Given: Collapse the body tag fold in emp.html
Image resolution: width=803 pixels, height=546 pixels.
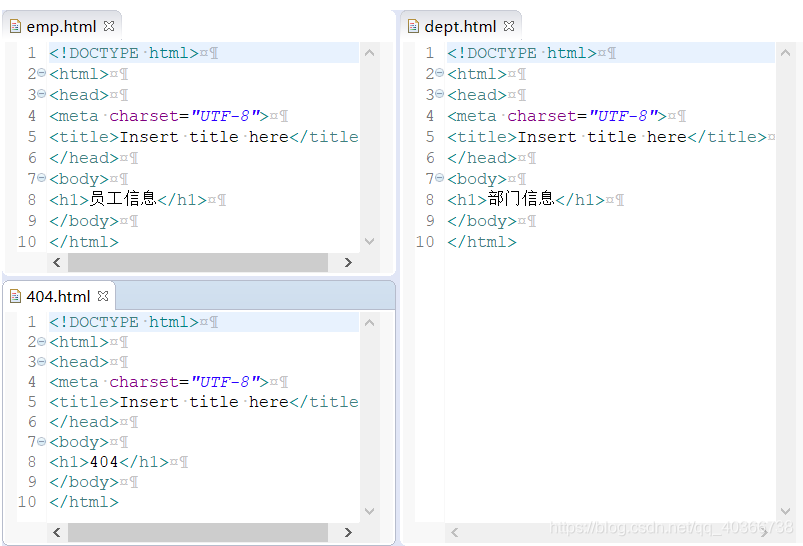Looking at the screenshot, I should (42, 178).
